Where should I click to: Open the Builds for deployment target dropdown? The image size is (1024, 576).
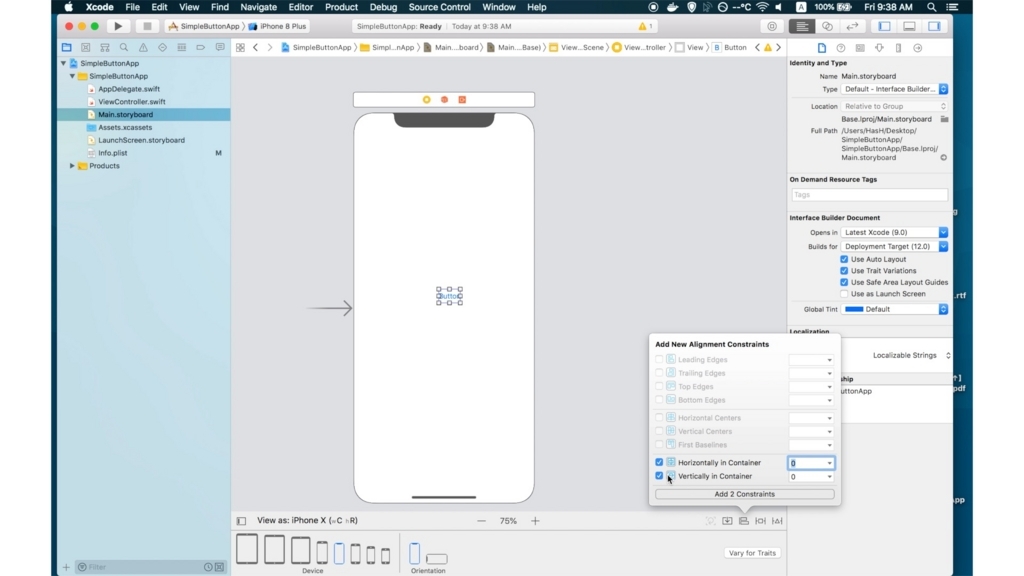(894, 246)
